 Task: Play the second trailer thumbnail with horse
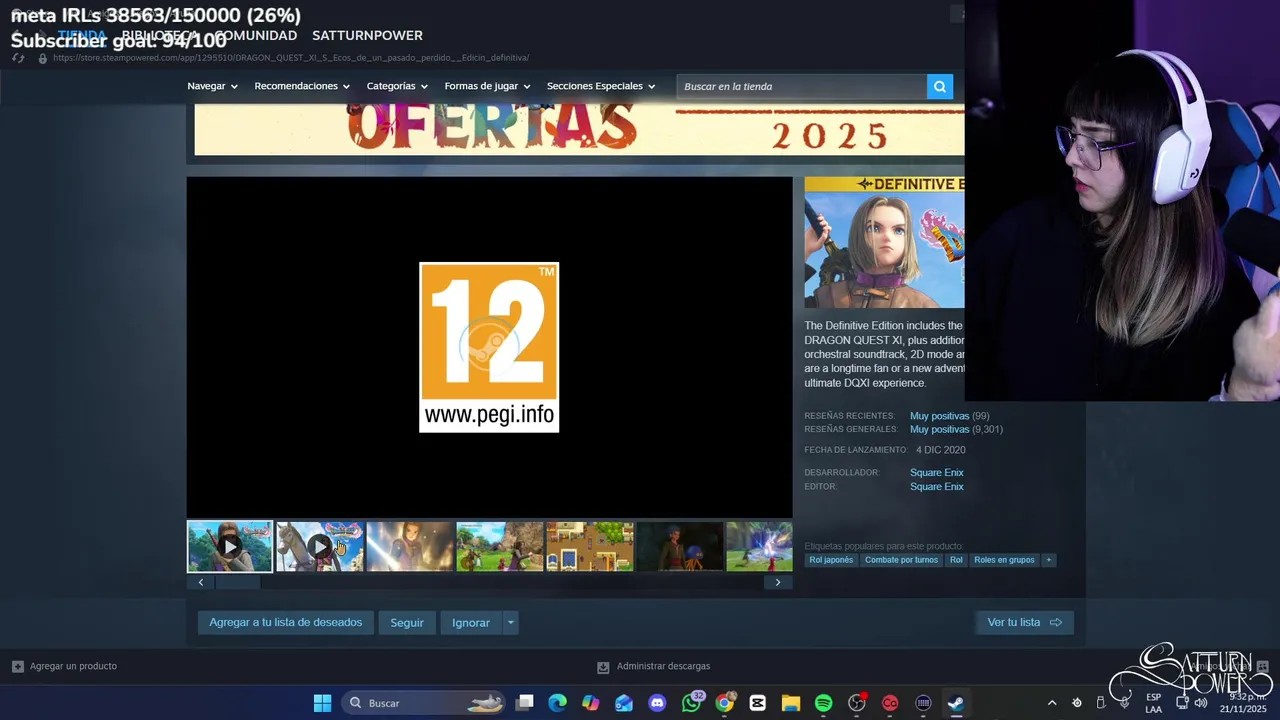tap(320, 546)
